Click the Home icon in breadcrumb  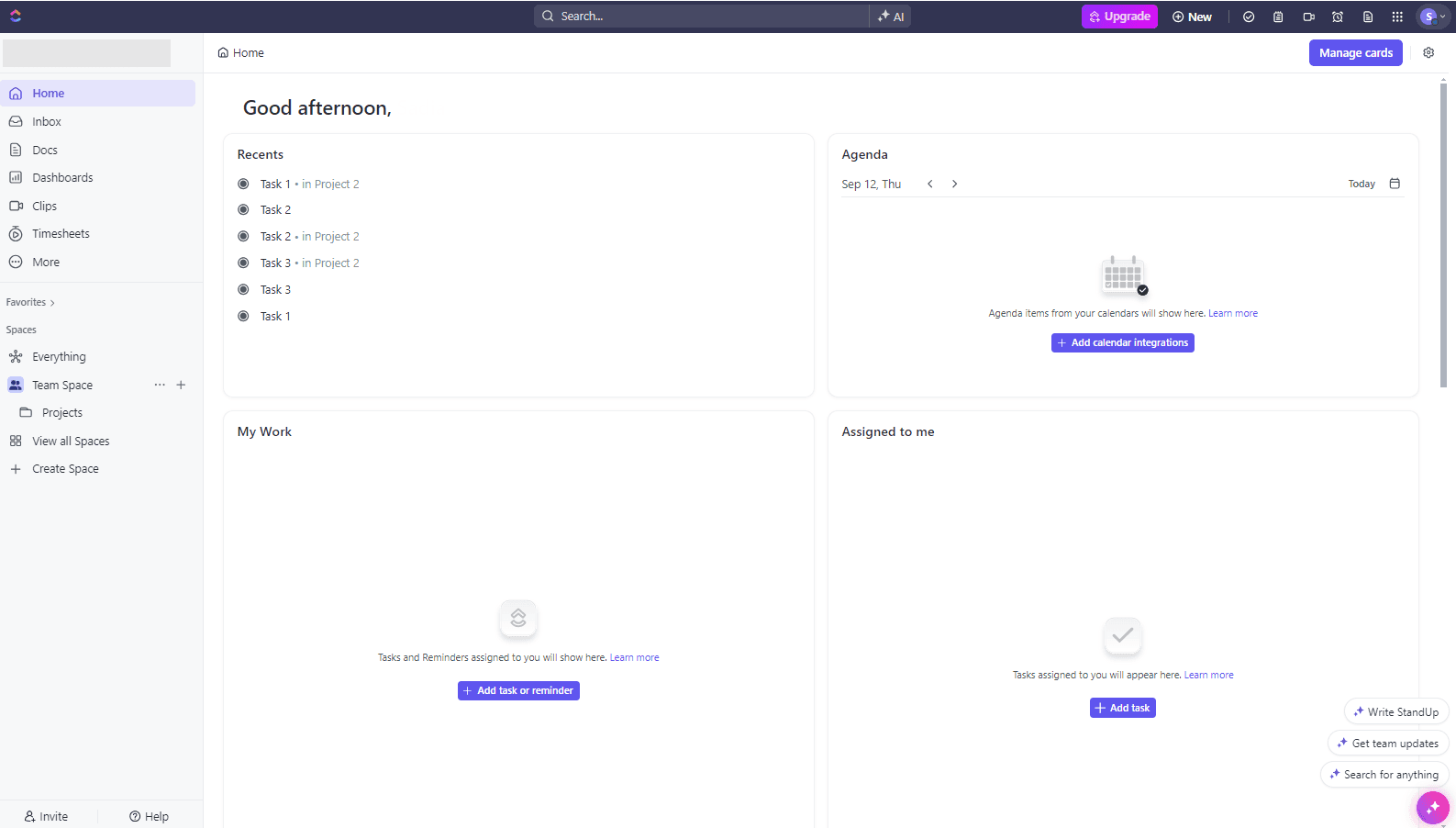coord(223,52)
